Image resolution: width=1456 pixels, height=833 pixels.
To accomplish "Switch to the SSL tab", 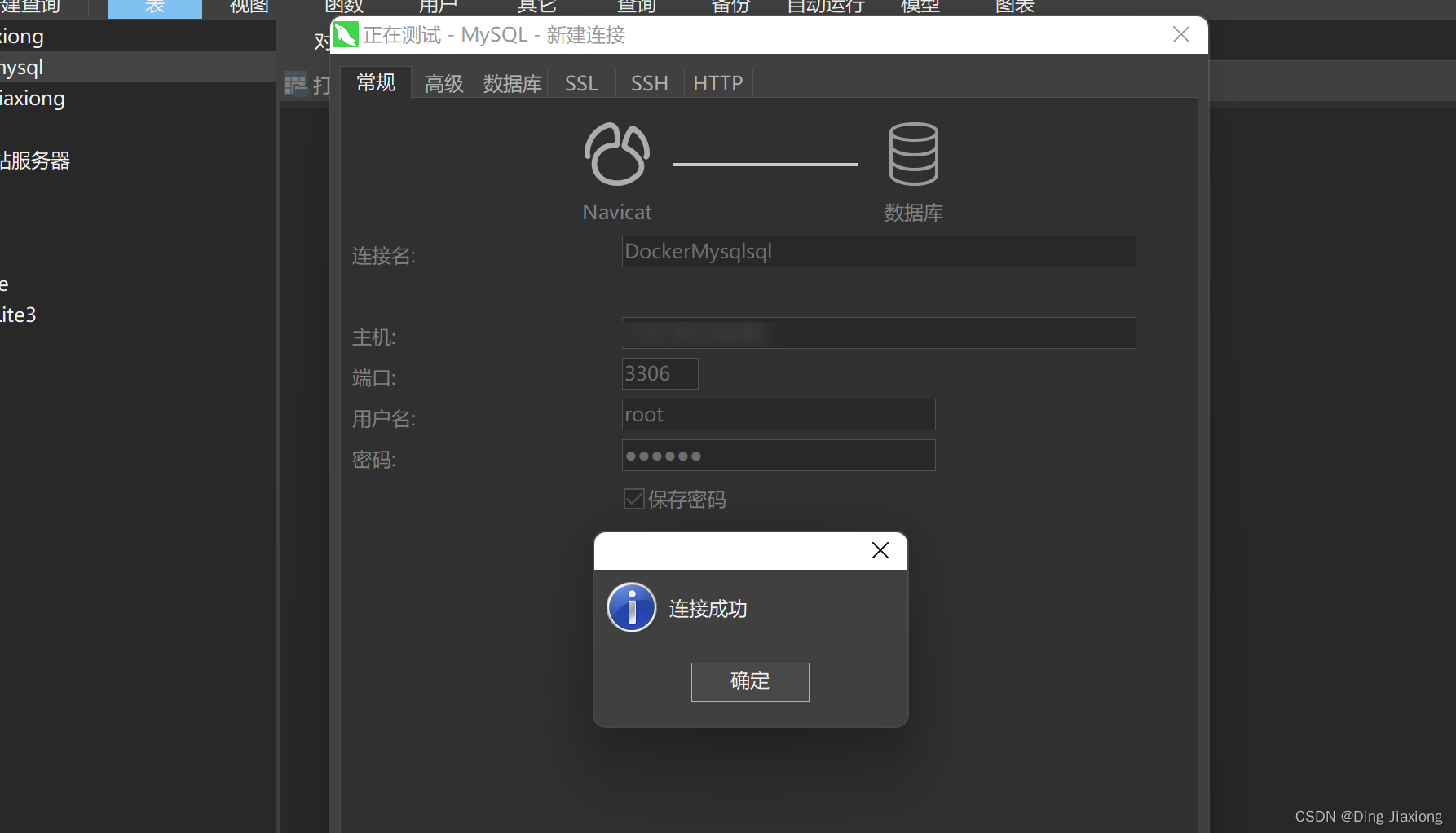I will [581, 83].
